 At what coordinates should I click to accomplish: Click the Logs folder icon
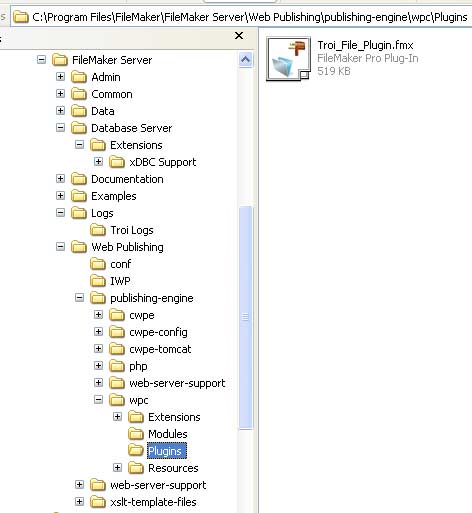click(x=79, y=213)
